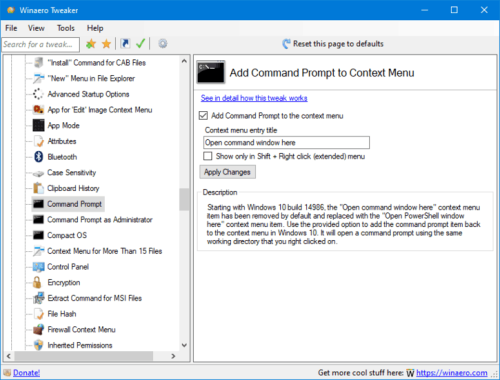The height and width of the screenshot is (380, 500).
Task: Click the second favorites star toolbar icon
Action: [x=106, y=44]
